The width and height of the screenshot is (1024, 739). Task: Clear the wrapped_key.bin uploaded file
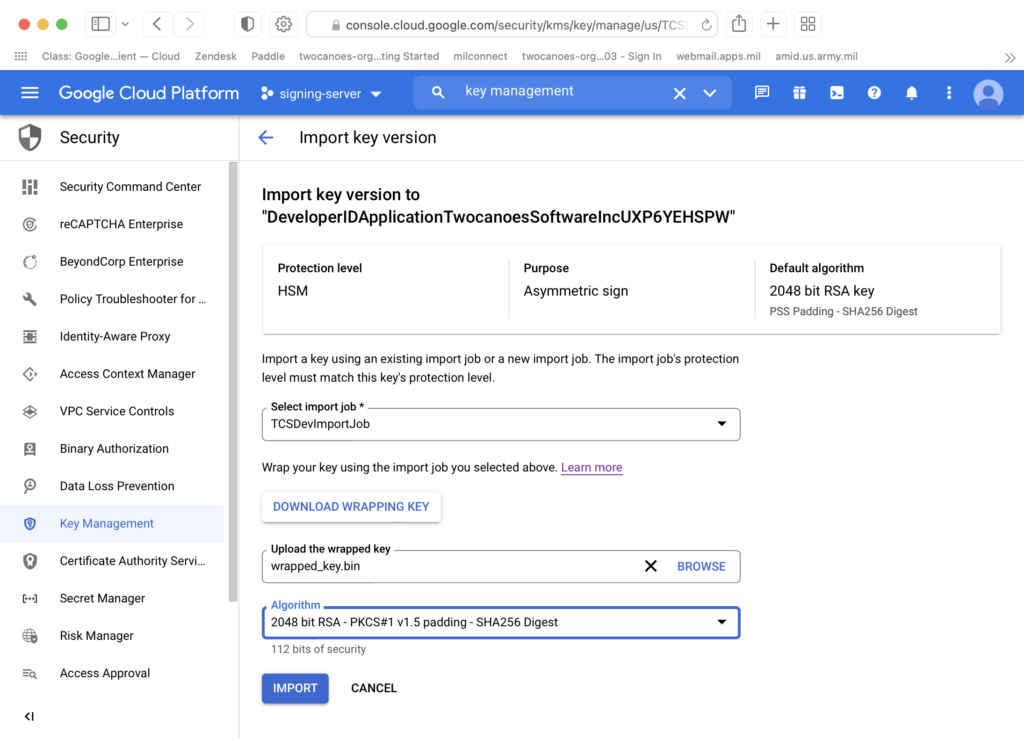tap(650, 566)
